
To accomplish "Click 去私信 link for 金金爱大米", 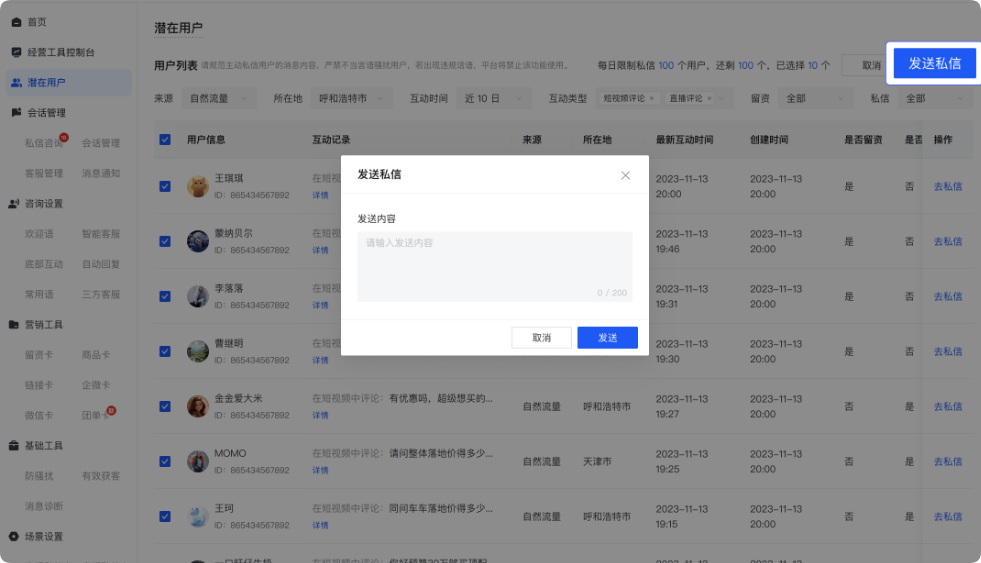I will [948, 407].
